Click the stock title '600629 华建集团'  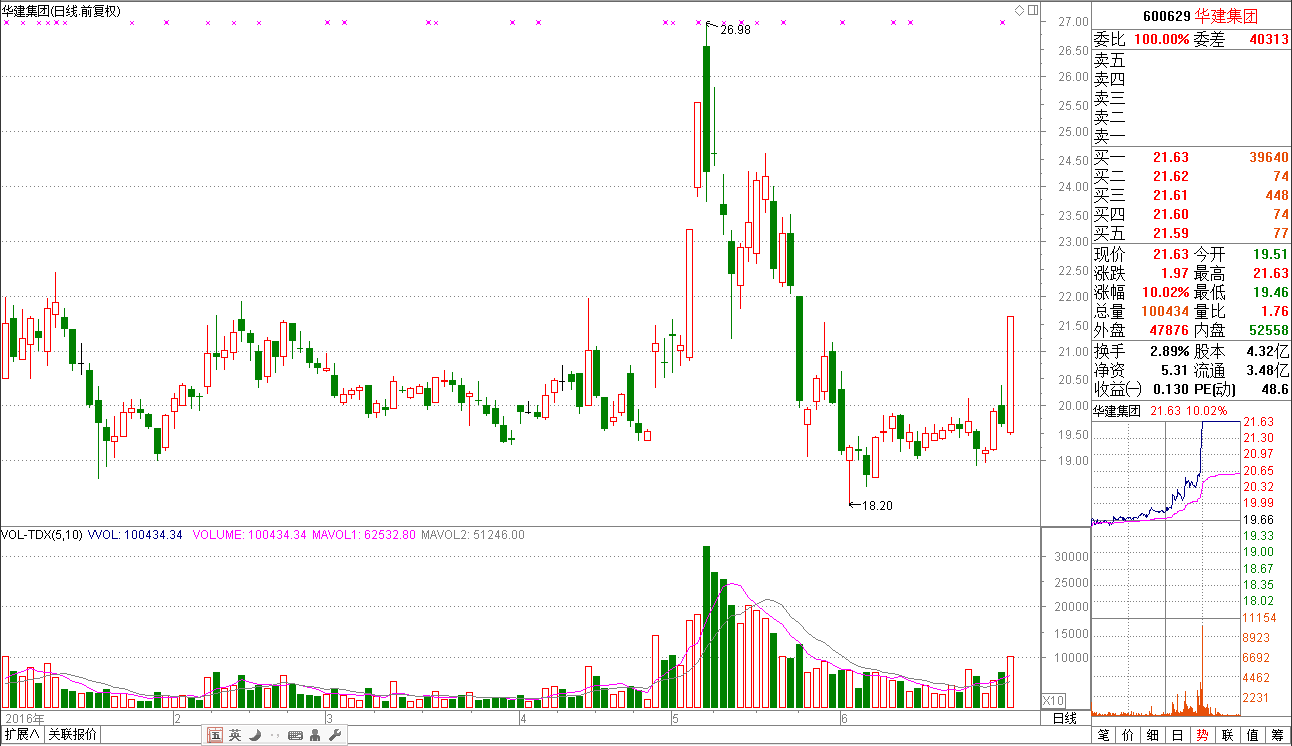click(x=1200, y=16)
